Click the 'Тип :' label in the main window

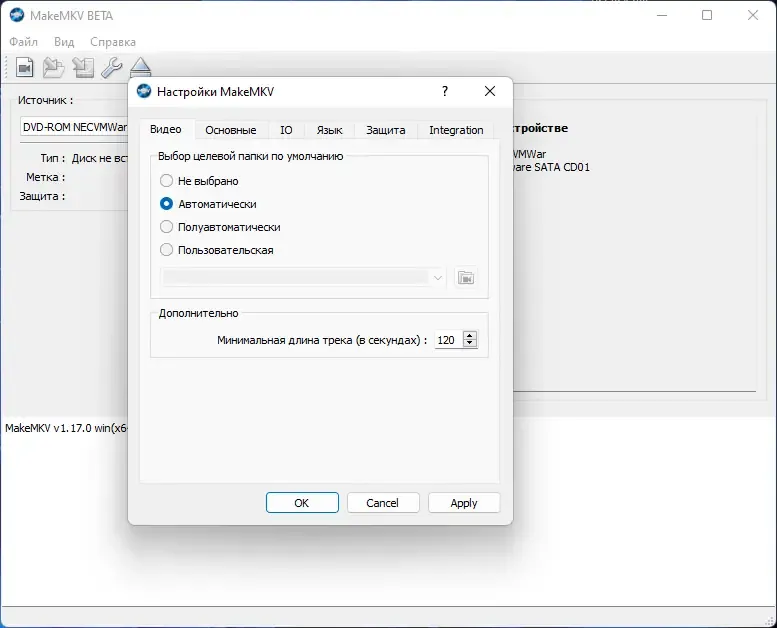(x=53, y=158)
